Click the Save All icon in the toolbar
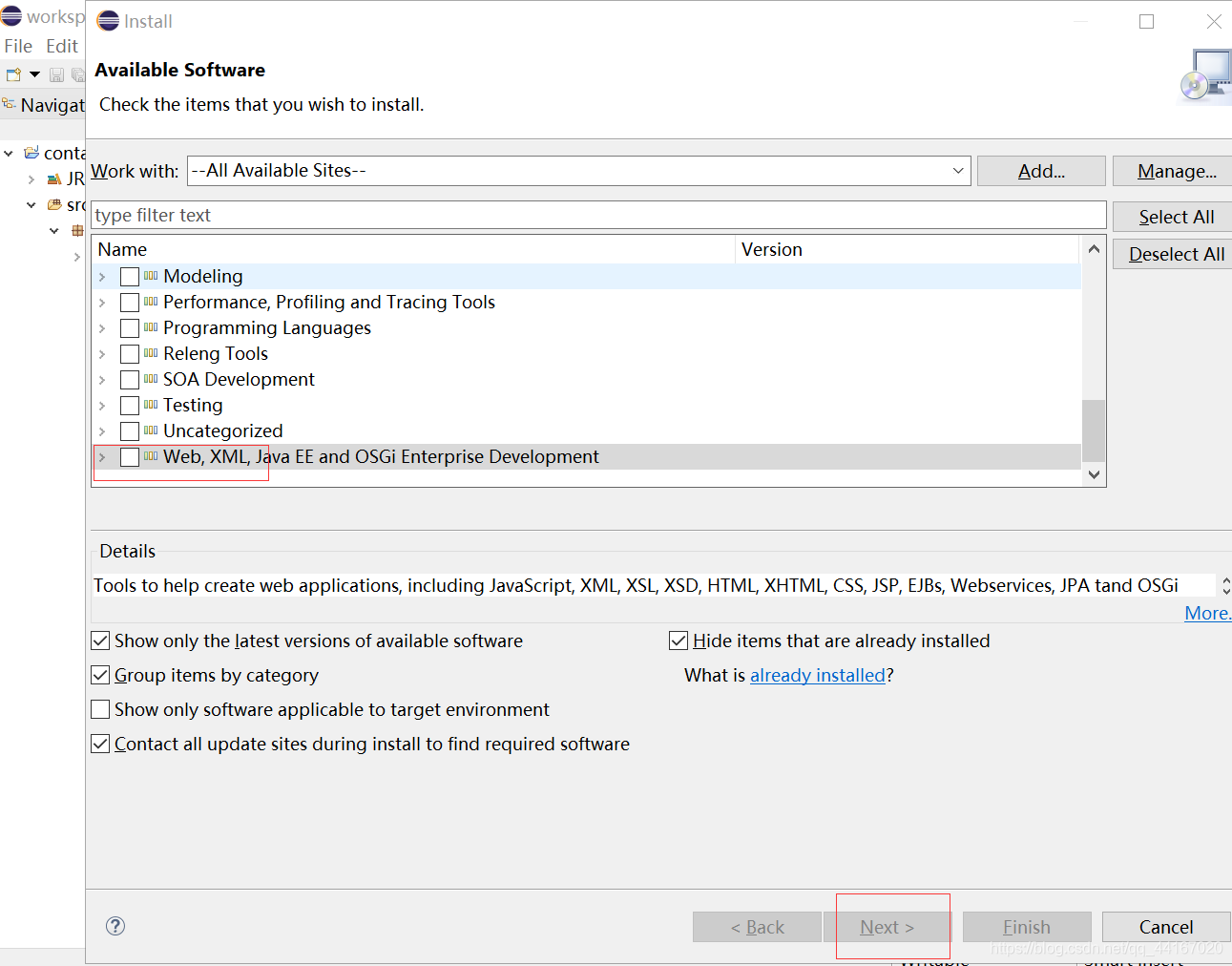This screenshot has height=966, width=1232. click(80, 74)
